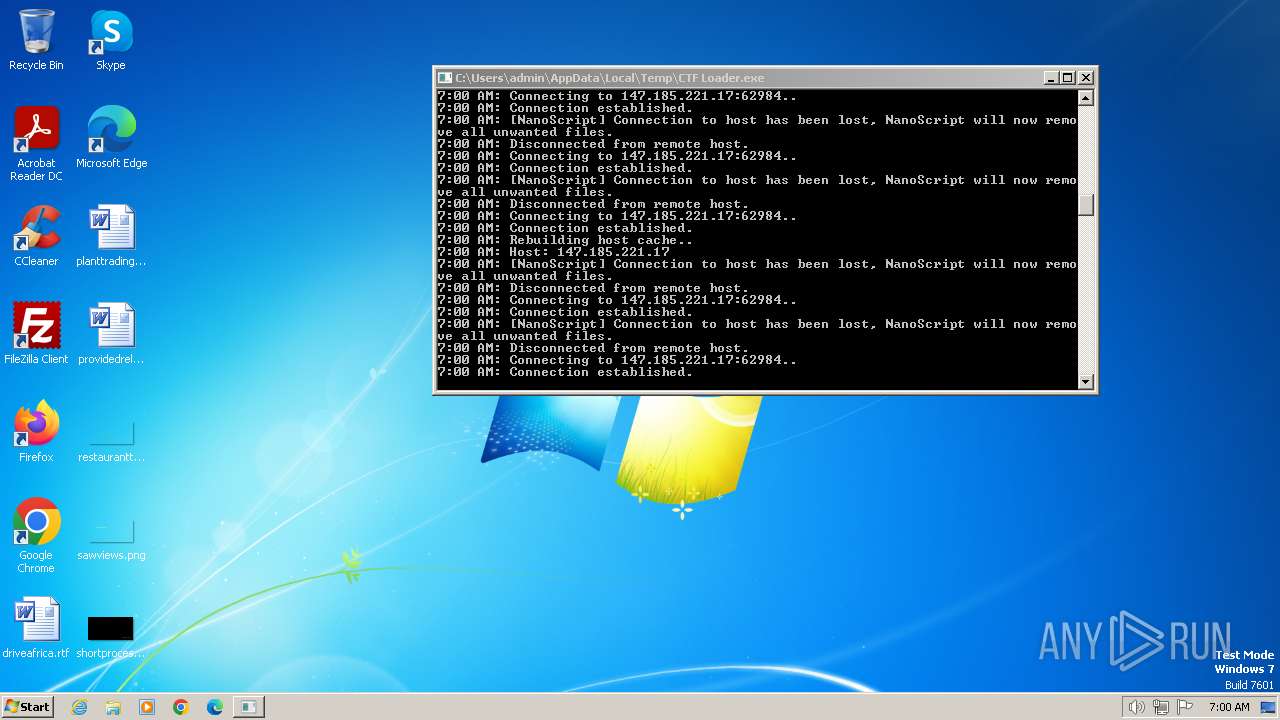
Task: Launch FileZilla Client shortcut
Action: coord(36,334)
